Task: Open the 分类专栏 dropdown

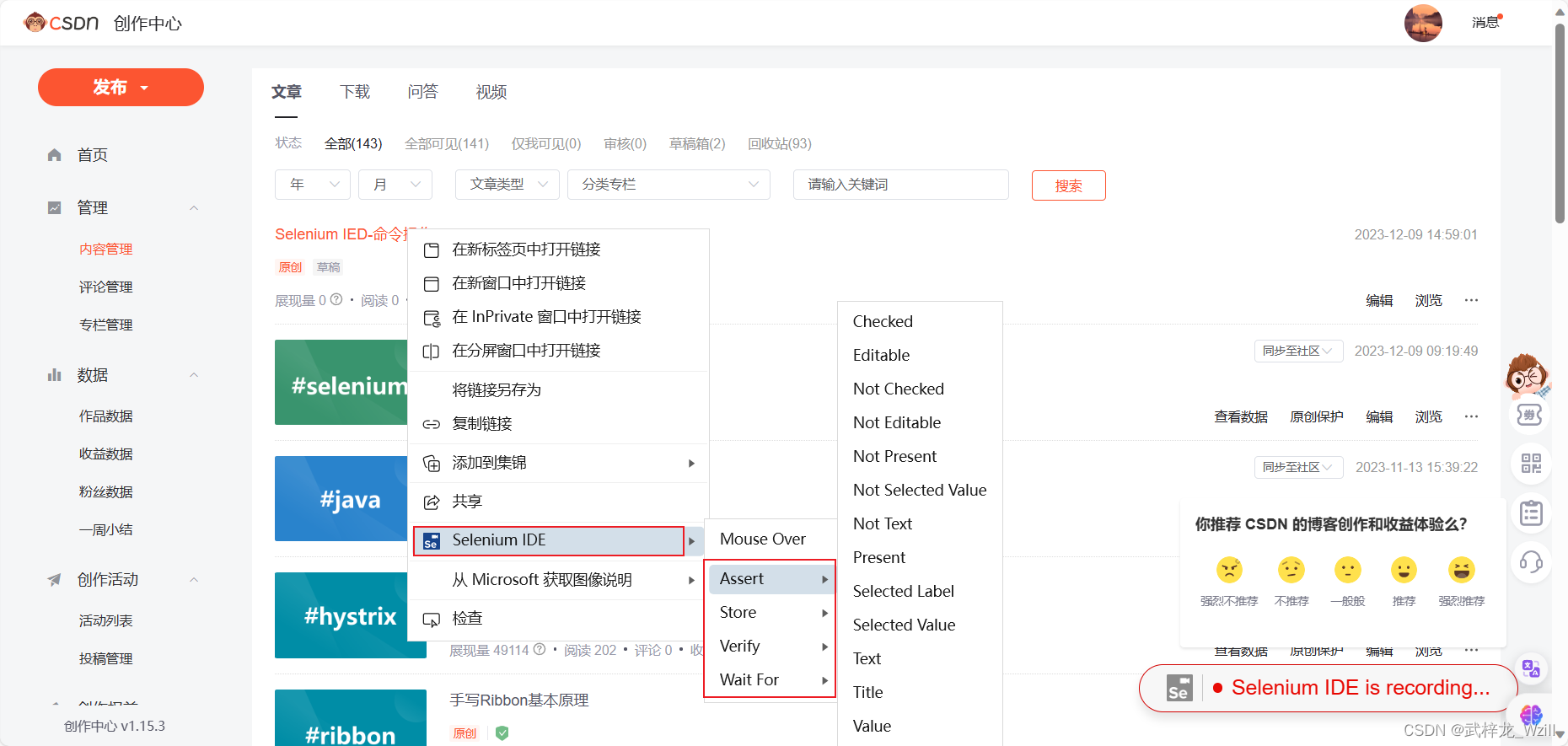Action: (669, 185)
